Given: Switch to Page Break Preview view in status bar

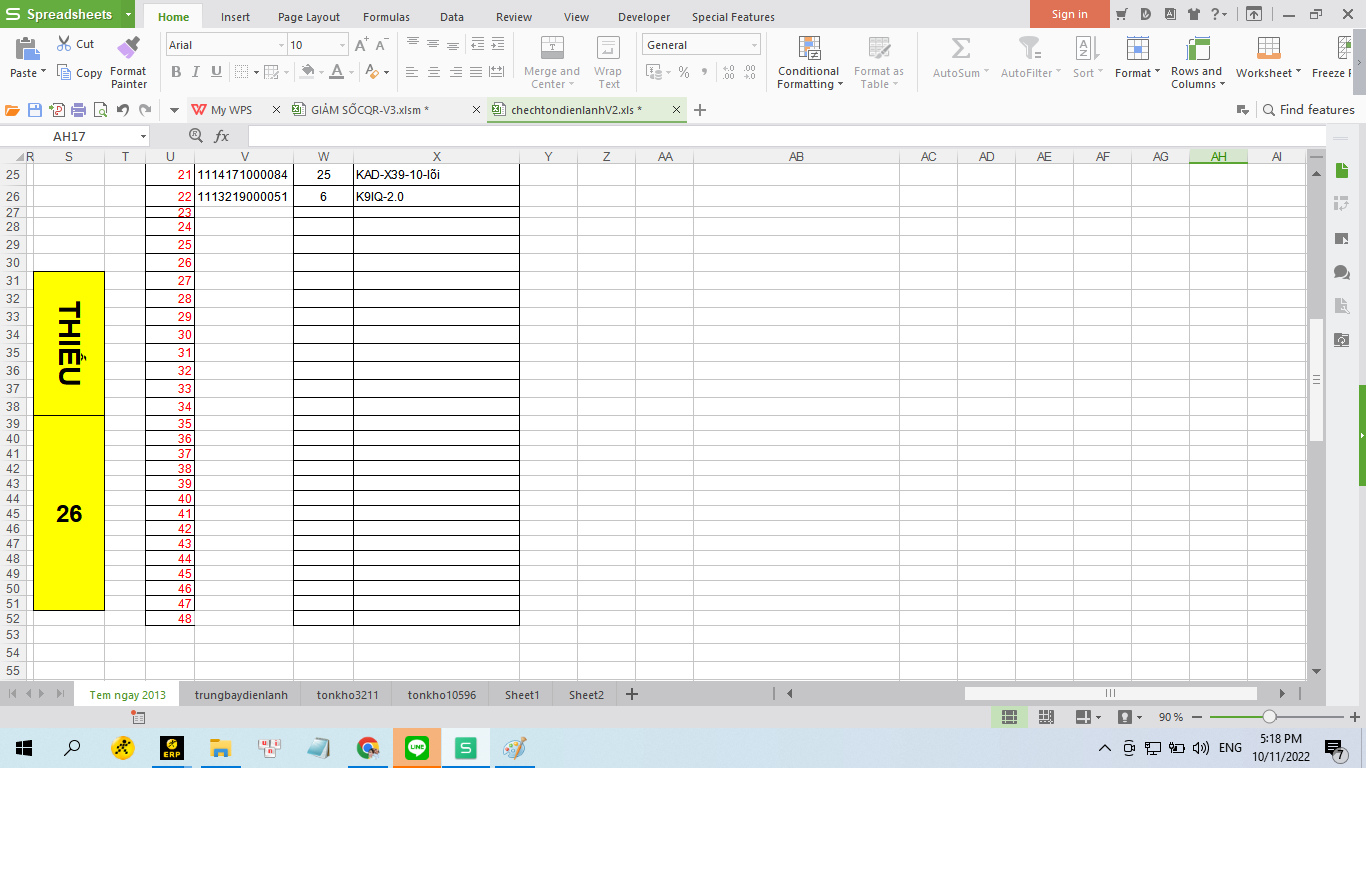Looking at the screenshot, I should tap(1046, 717).
